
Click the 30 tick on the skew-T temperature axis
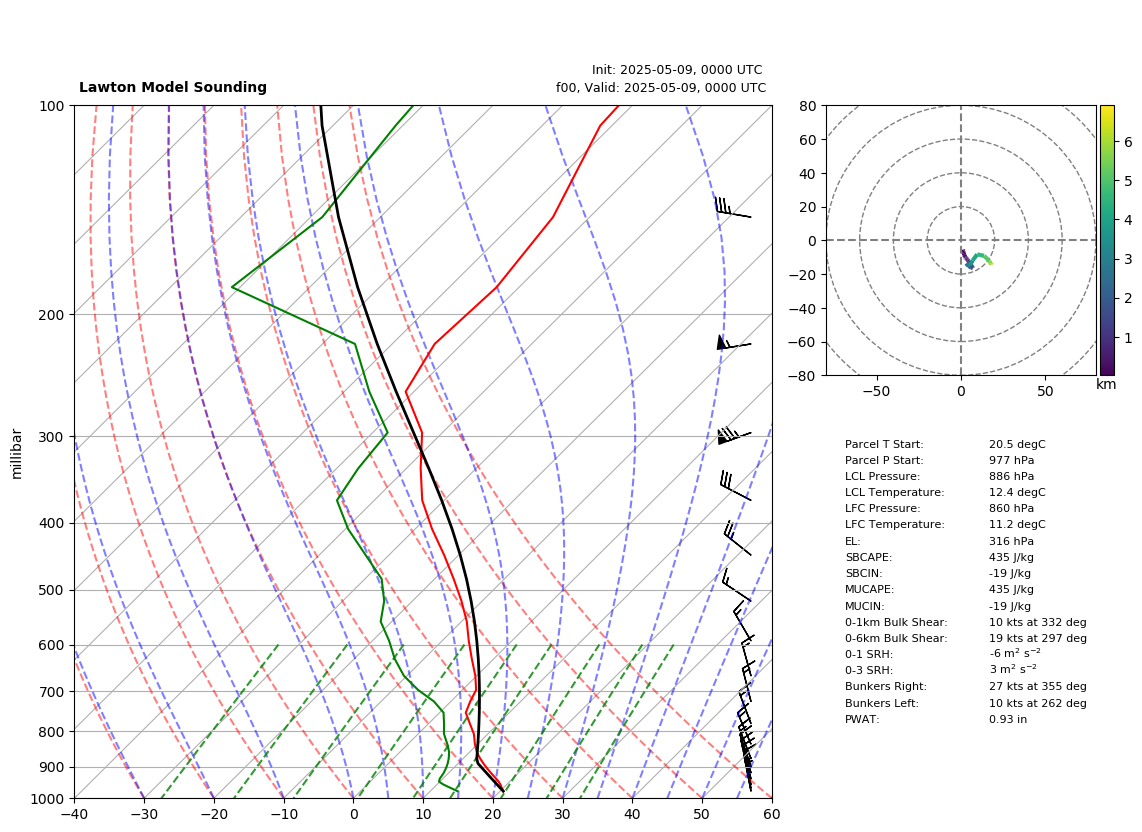coord(563,814)
